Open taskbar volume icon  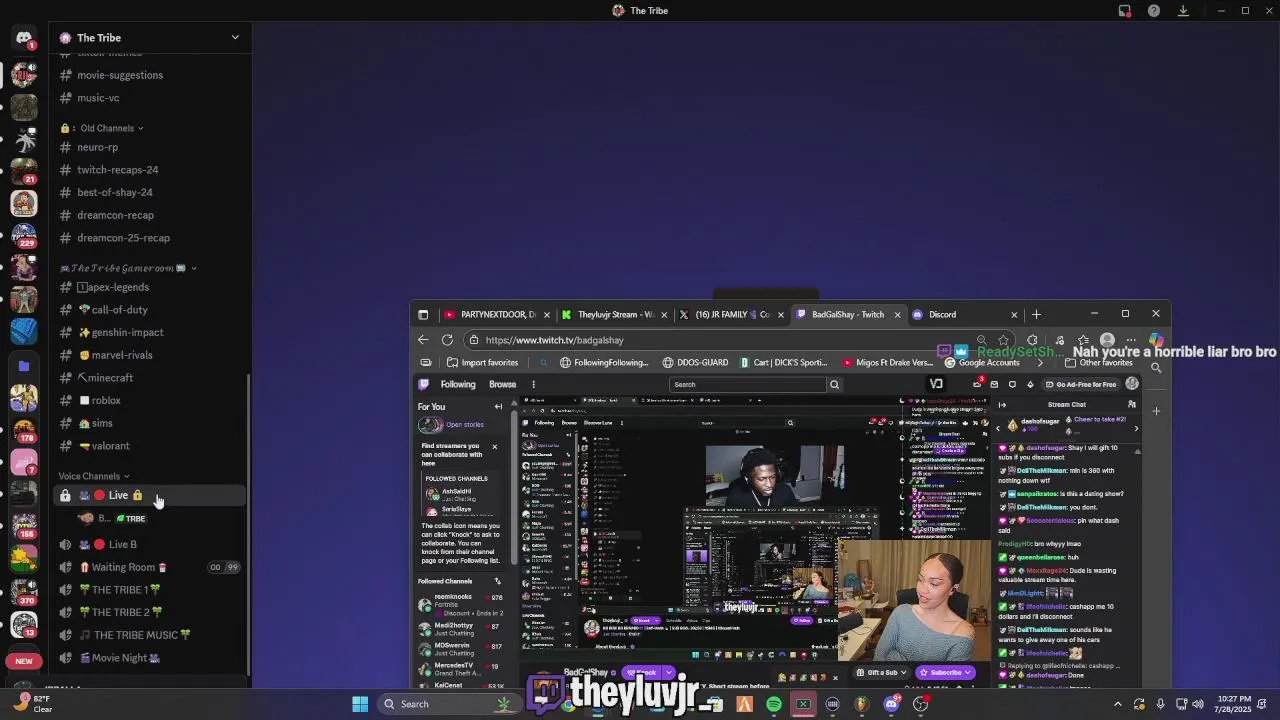click(x=1199, y=704)
